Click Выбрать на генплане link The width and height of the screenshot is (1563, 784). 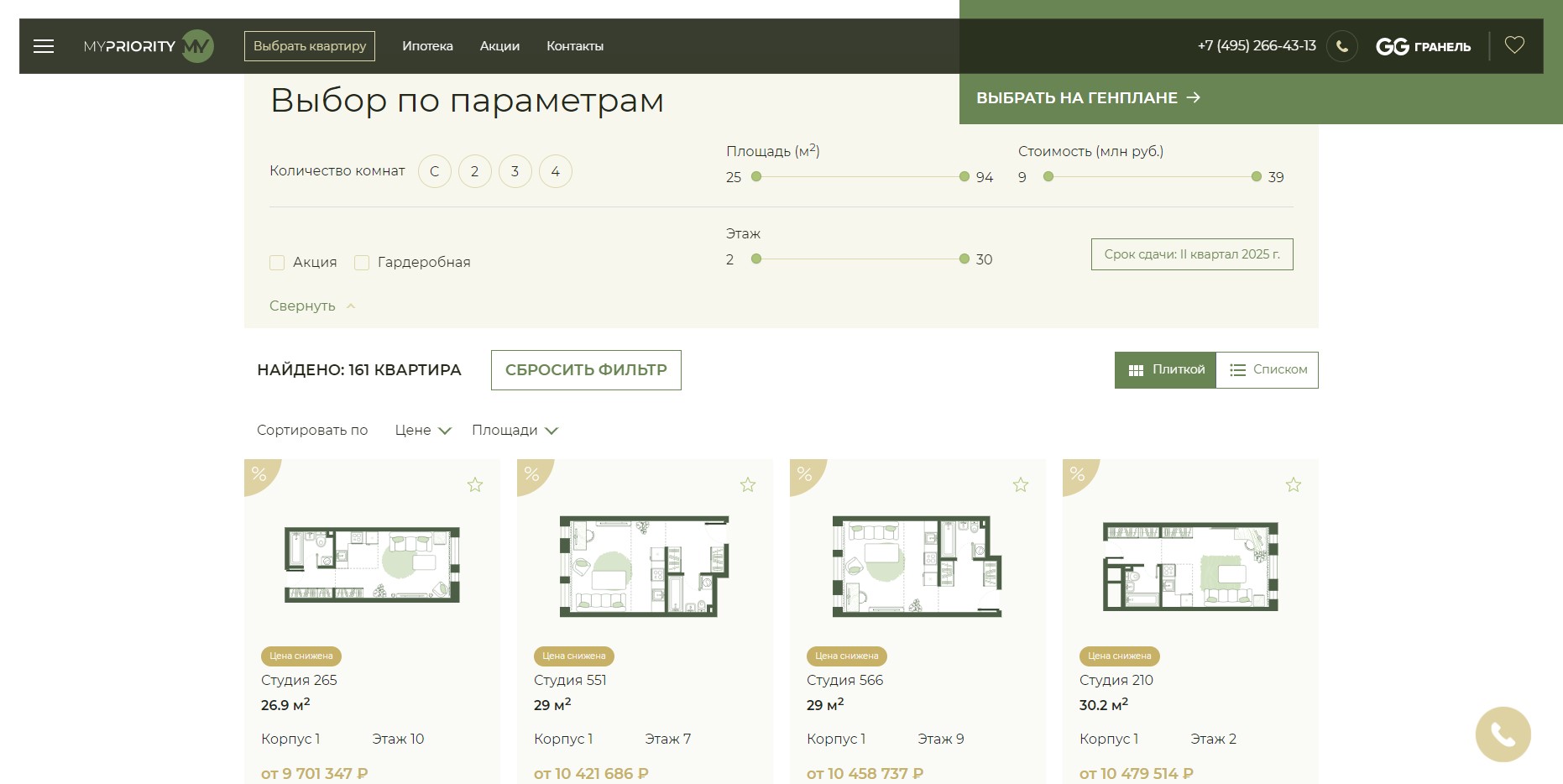pyautogui.click(x=1088, y=98)
